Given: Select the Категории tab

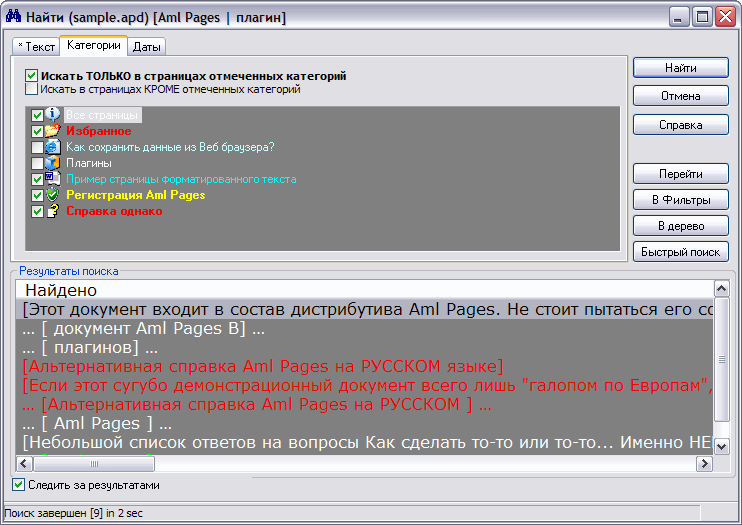Looking at the screenshot, I should click(x=94, y=45).
